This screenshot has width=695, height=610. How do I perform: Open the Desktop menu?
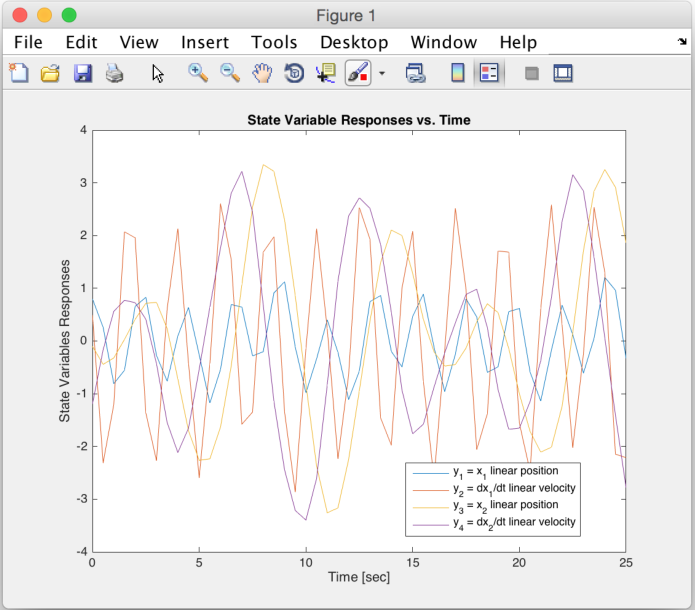pyautogui.click(x=354, y=42)
